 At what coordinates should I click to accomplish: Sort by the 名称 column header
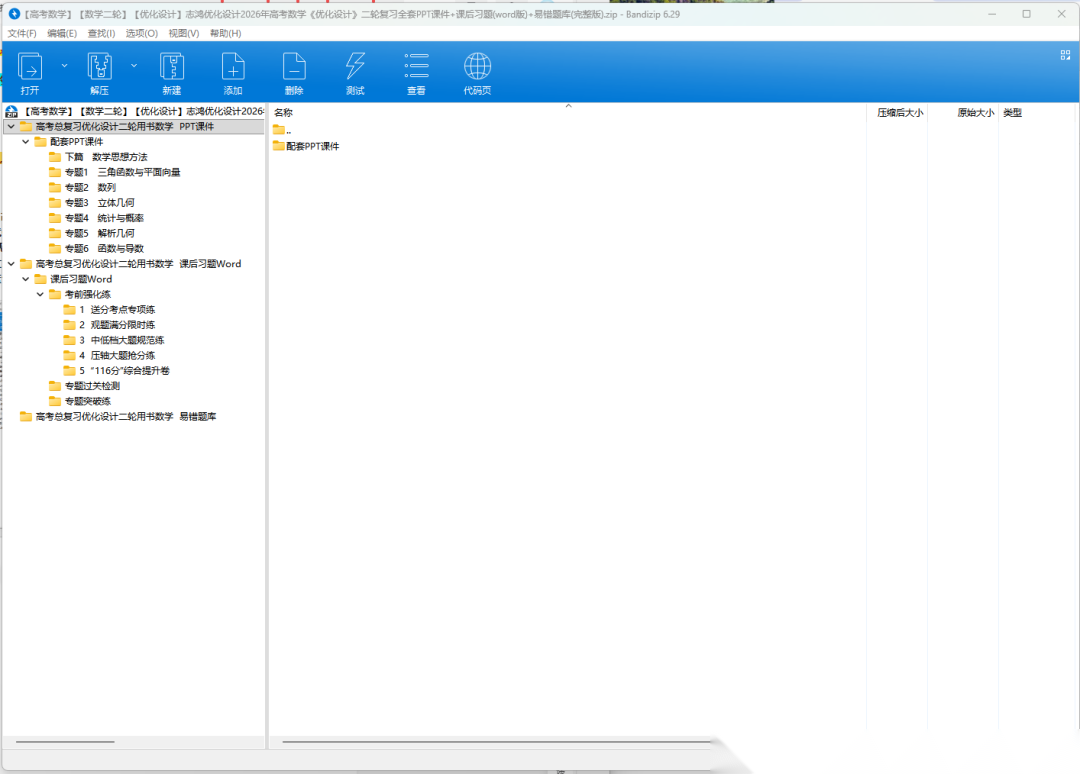[x=284, y=113]
